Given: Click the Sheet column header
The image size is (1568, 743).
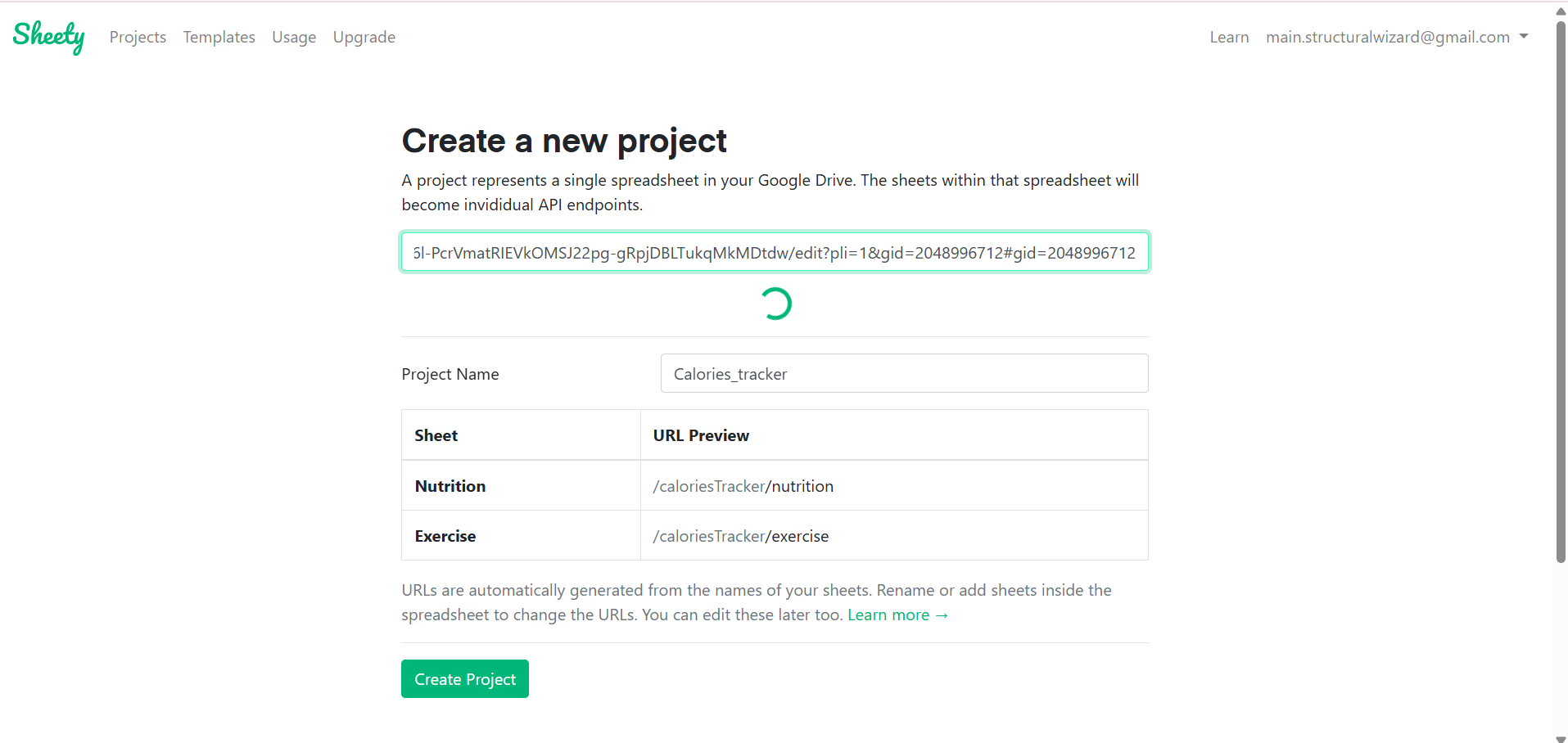Looking at the screenshot, I should [x=521, y=435].
